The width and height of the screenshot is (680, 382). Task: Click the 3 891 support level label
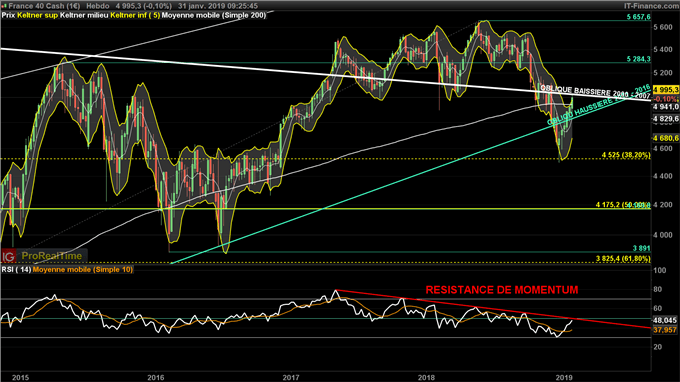coord(641,248)
